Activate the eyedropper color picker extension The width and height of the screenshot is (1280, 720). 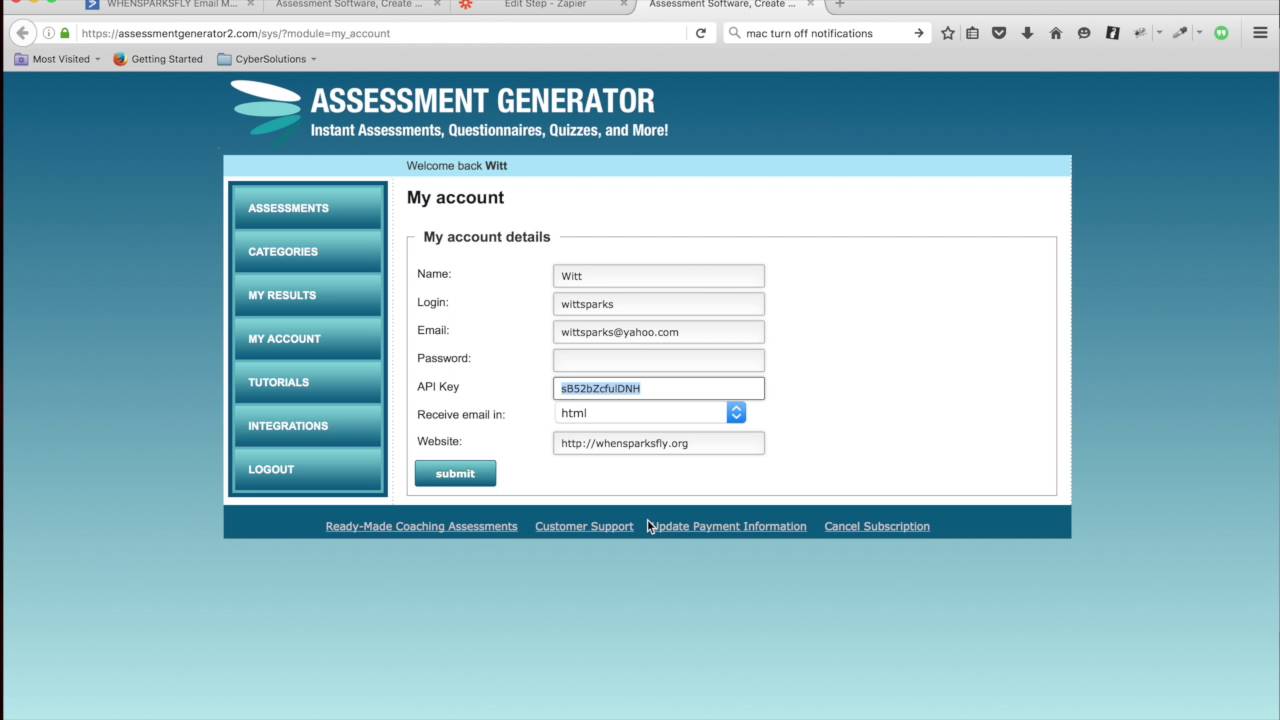pyautogui.click(x=1180, y=33)
